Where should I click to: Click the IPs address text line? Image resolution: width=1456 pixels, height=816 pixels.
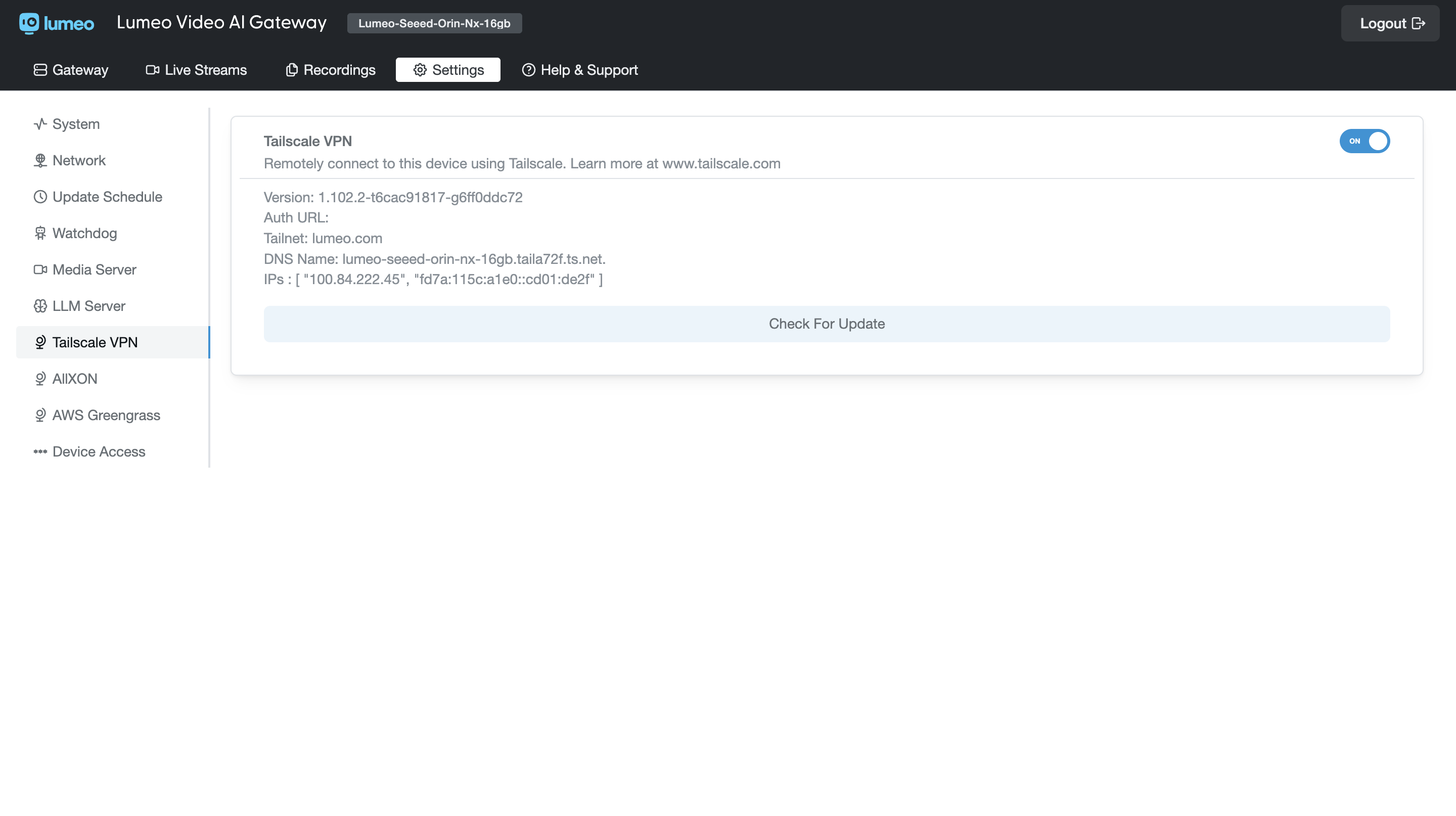click(434, 279)
